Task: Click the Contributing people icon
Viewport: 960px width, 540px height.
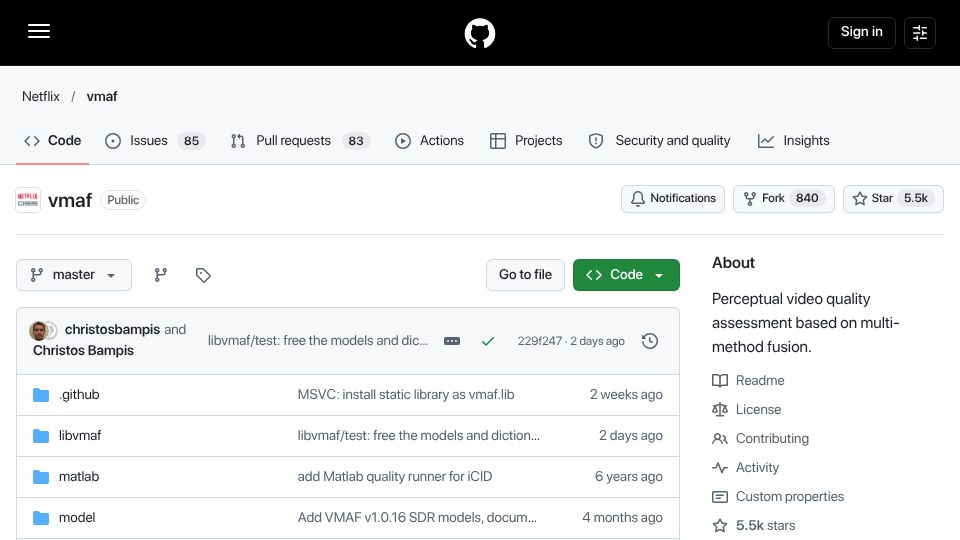Action: (x=720, y=439)
